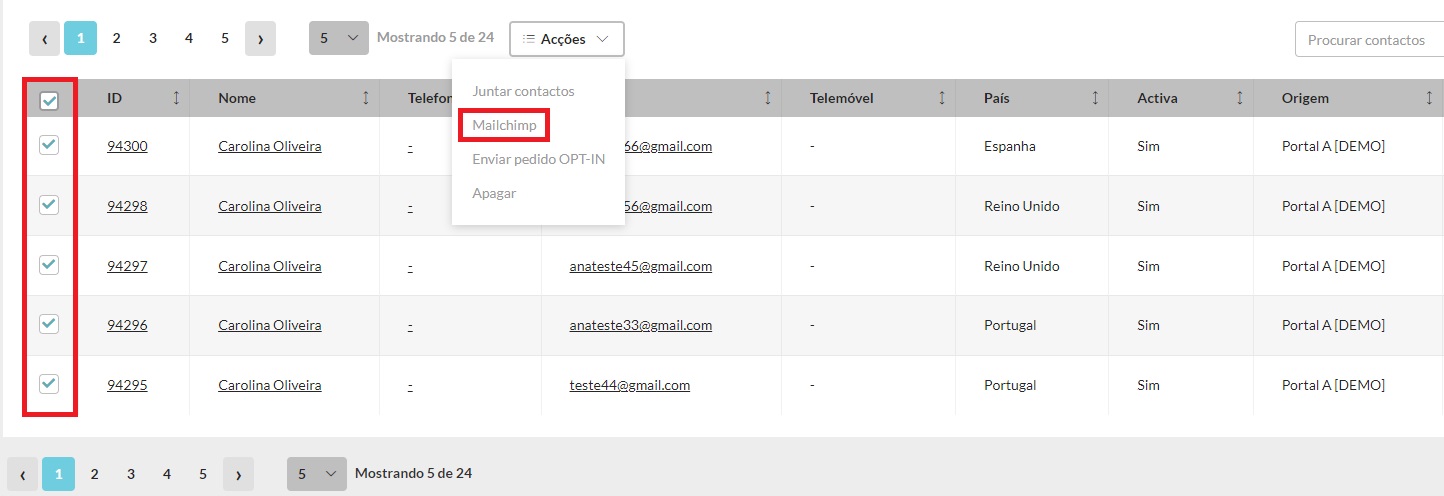Deselect the checkbox for contact 94300
This screenshot has height=496, width=1444.
pyautogui.click(x=49, y=145)
